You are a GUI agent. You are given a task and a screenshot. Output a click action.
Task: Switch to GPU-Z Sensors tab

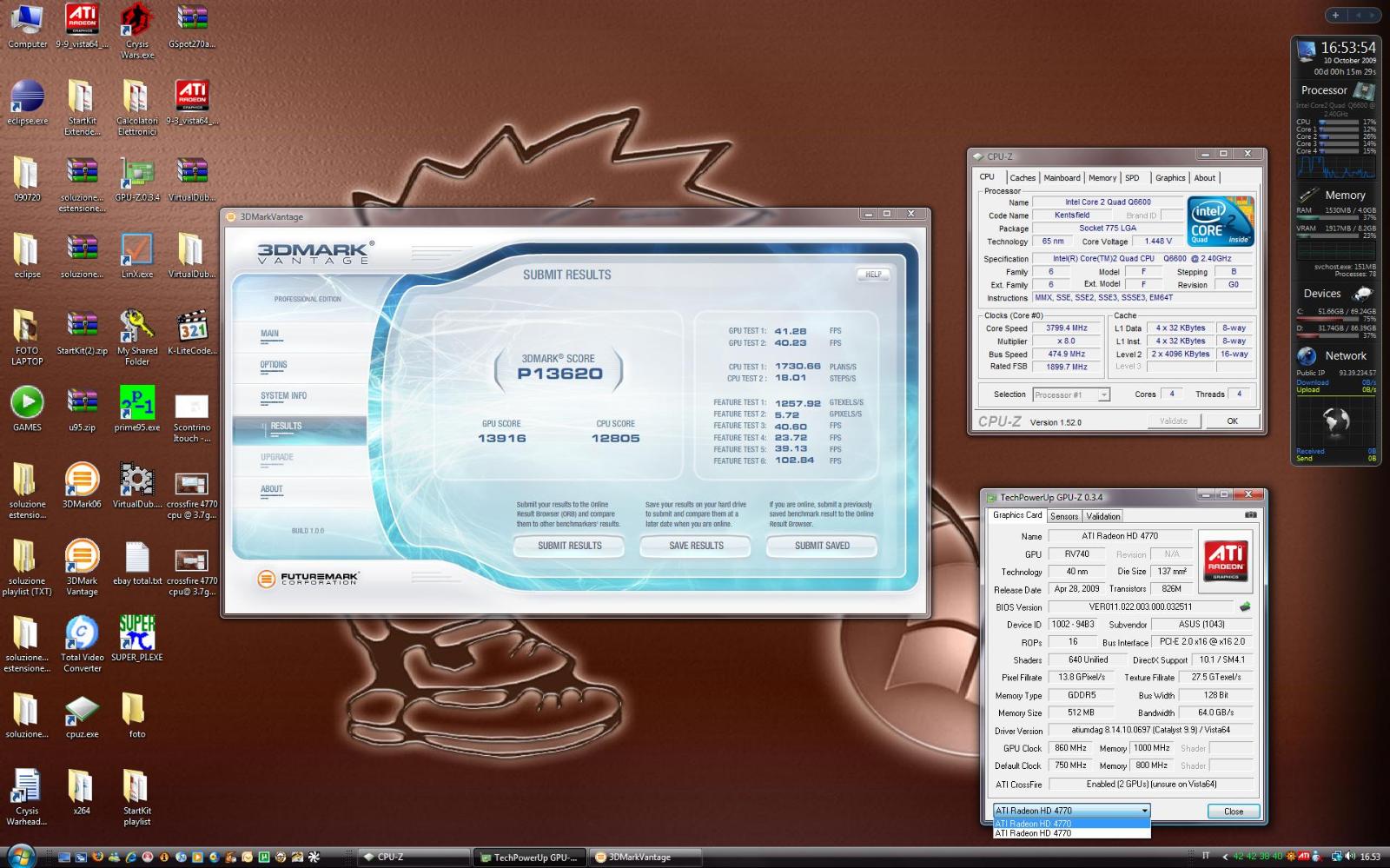tap(1063, 516)
